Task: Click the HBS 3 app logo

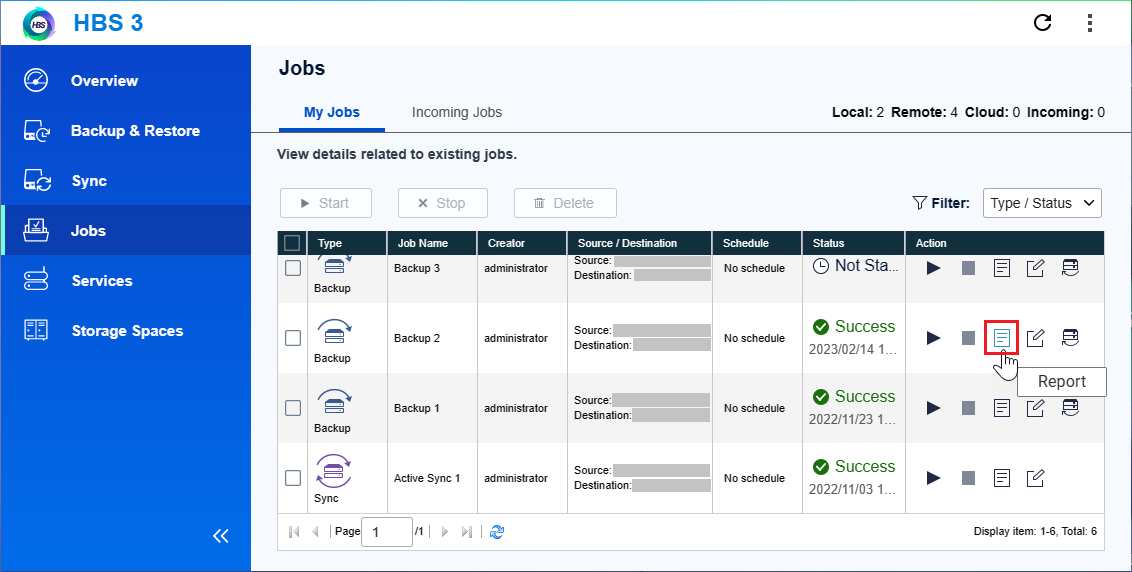Action: click(39, 24)
